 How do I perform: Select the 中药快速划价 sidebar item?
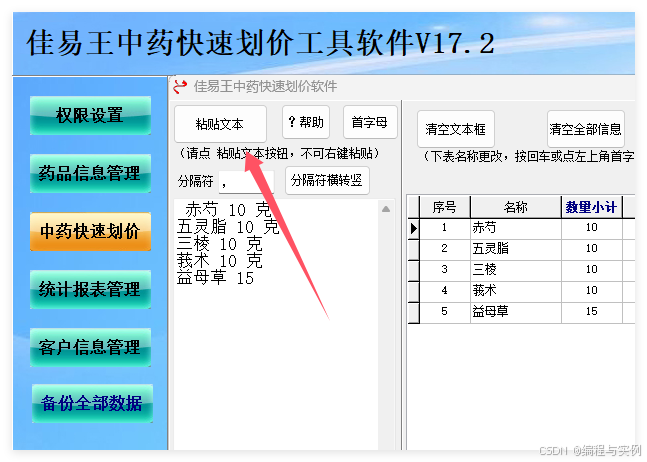(90, 231)
